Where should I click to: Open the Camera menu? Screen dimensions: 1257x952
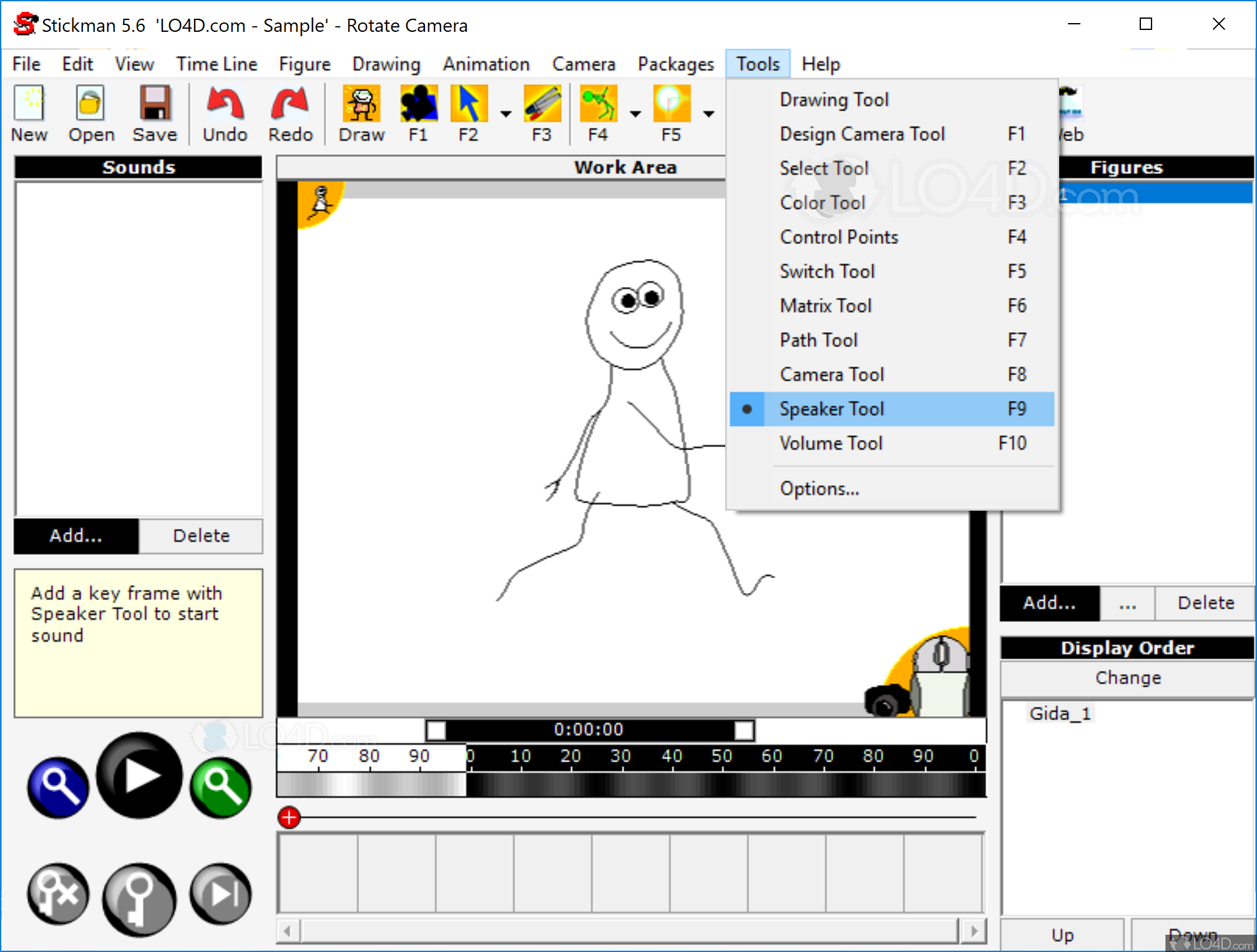pyautogui.click(x=583, y=63)
